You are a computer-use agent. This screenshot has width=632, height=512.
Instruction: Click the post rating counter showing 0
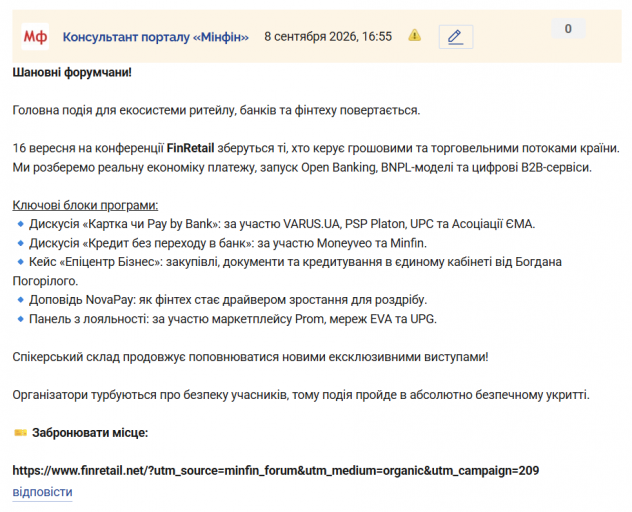coord(568,29)
